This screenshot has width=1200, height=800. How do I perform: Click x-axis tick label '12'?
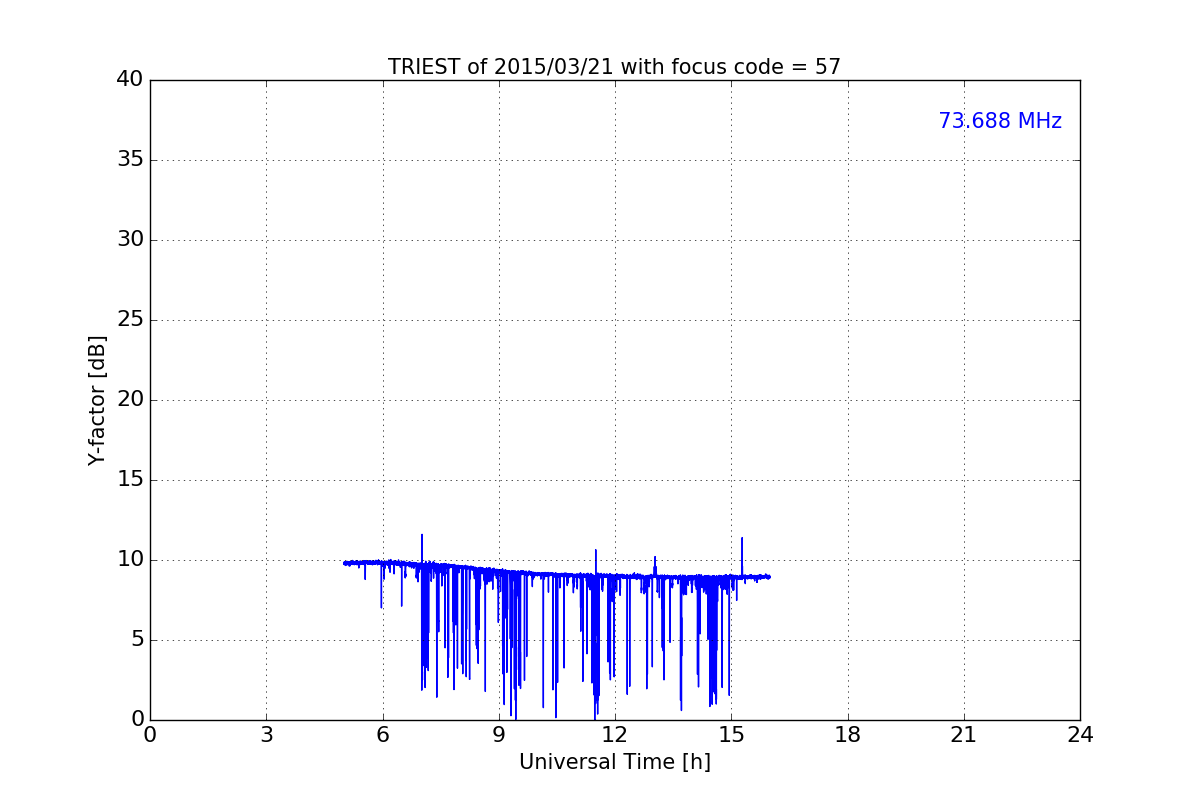(615, 735)
